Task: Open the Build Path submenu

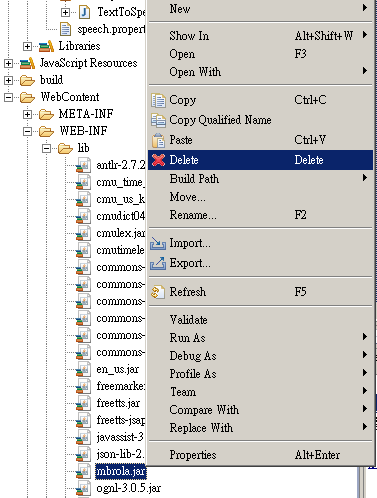Action: pos(260,179)
